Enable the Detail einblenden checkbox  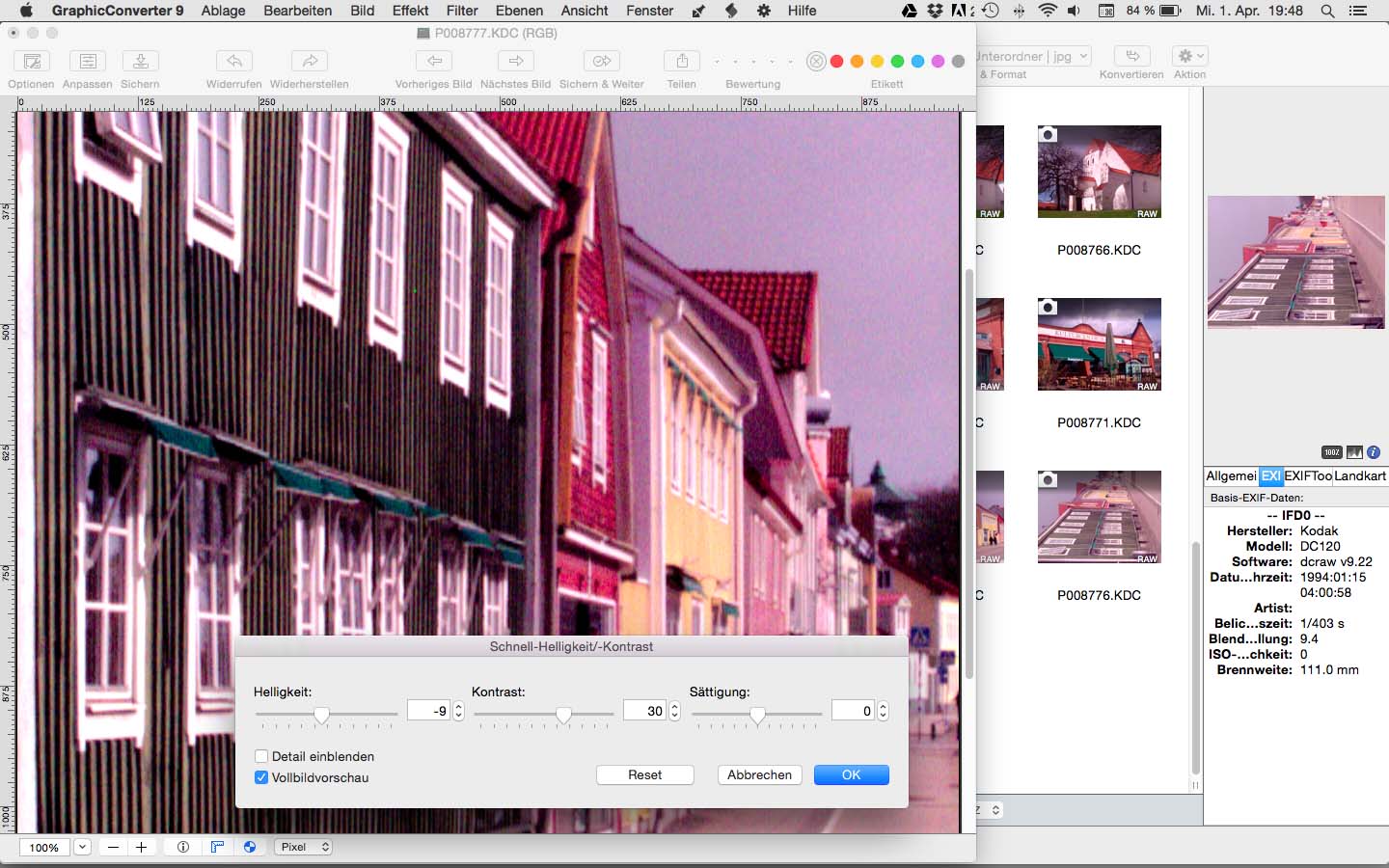[261, 756]
